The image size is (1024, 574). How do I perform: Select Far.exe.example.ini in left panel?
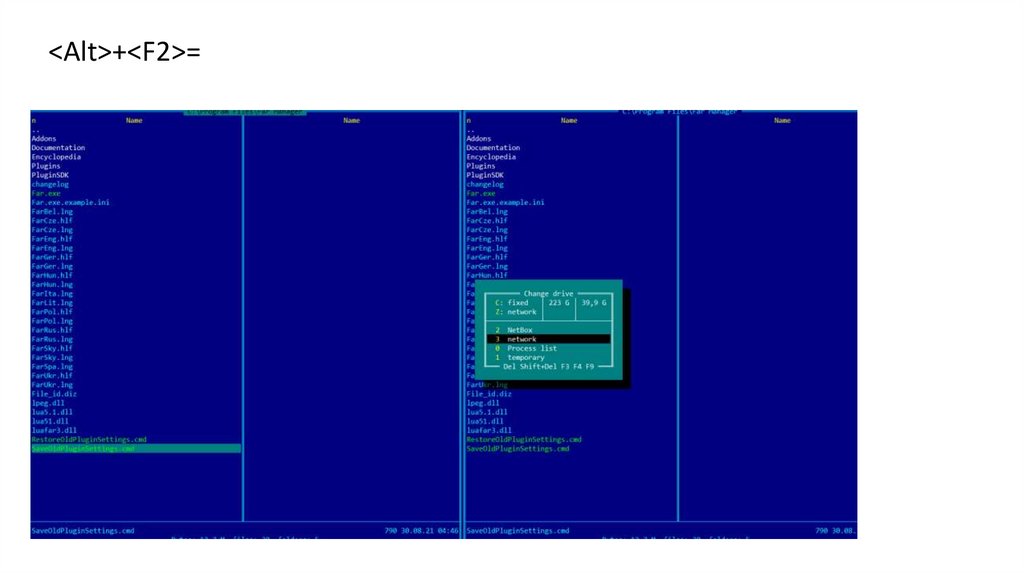(71, 203)
